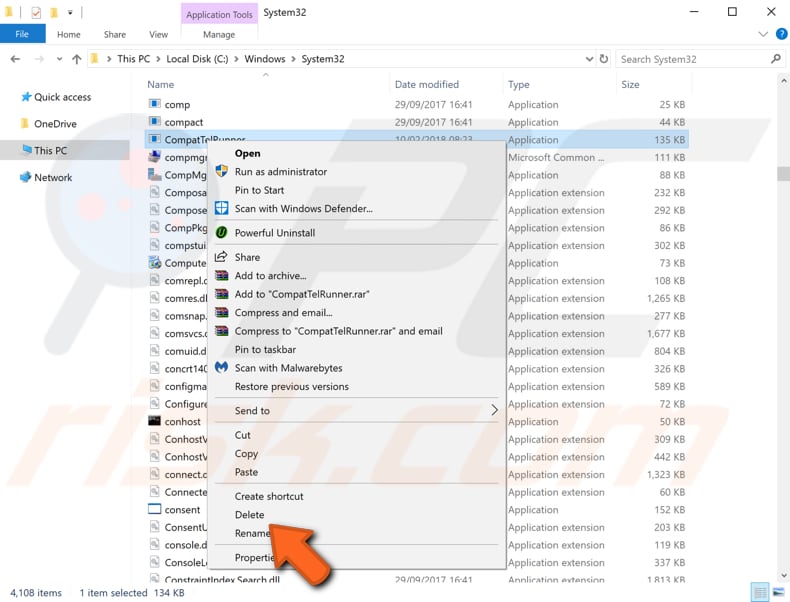Expand chevron after Windows breadcrumb

(x=293, y=59)
